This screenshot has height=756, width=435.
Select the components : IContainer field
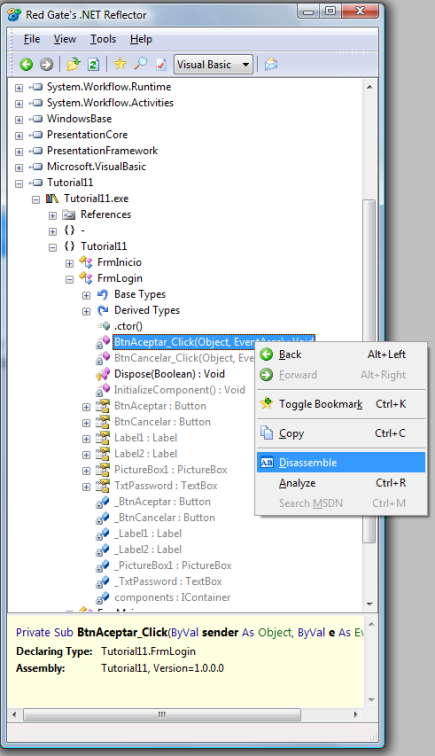[172, 597]
